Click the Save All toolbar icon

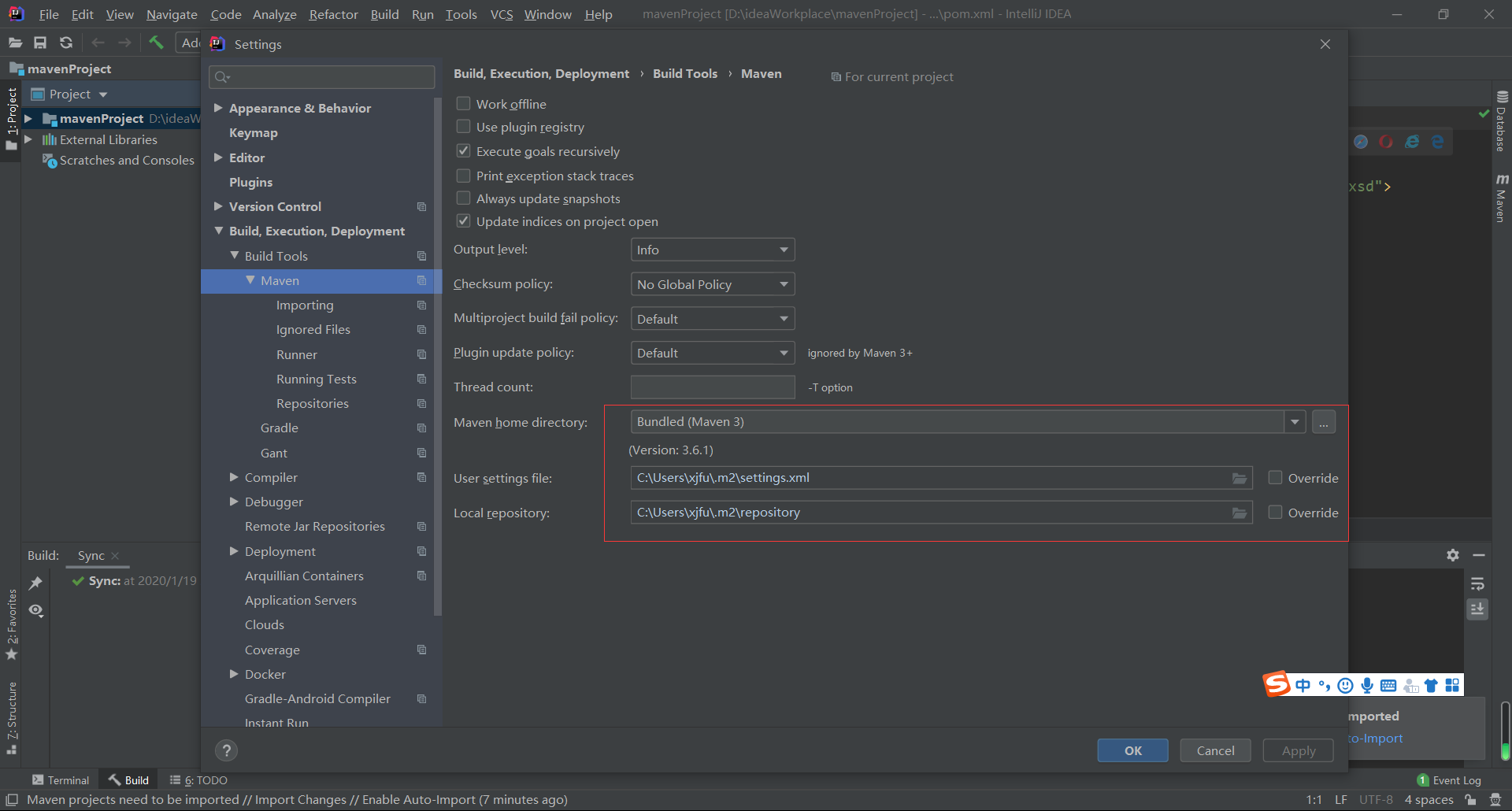[x=40, y=43]
